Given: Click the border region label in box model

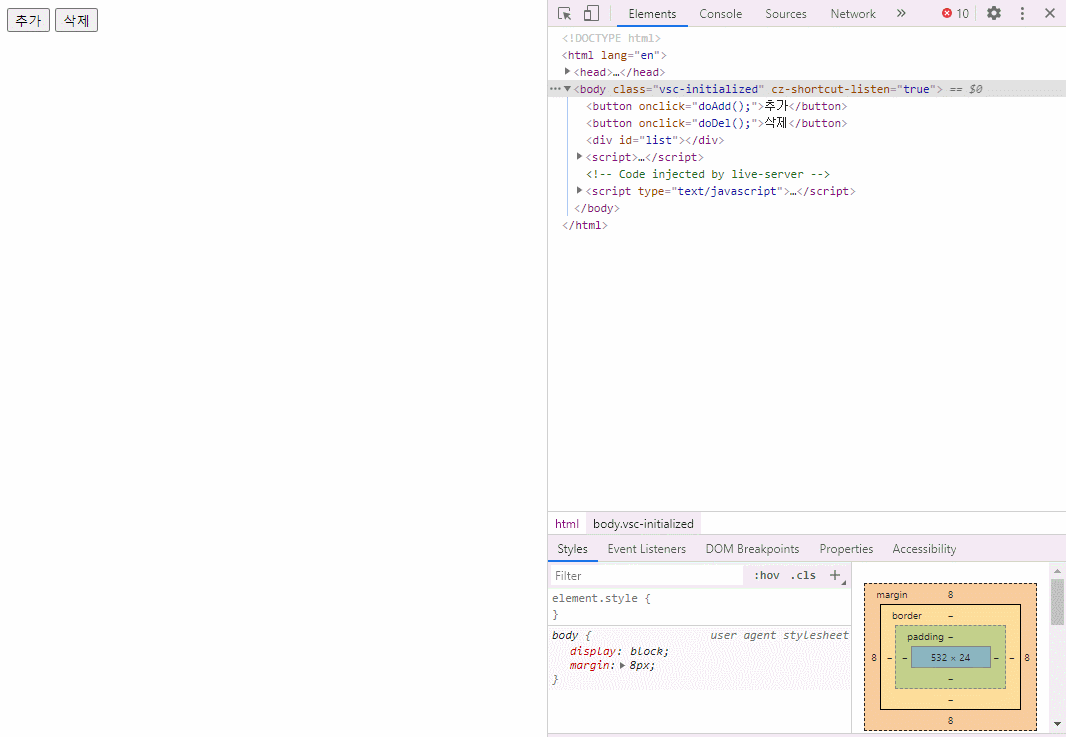Looking at the screenshot, I should click(907, 615).
